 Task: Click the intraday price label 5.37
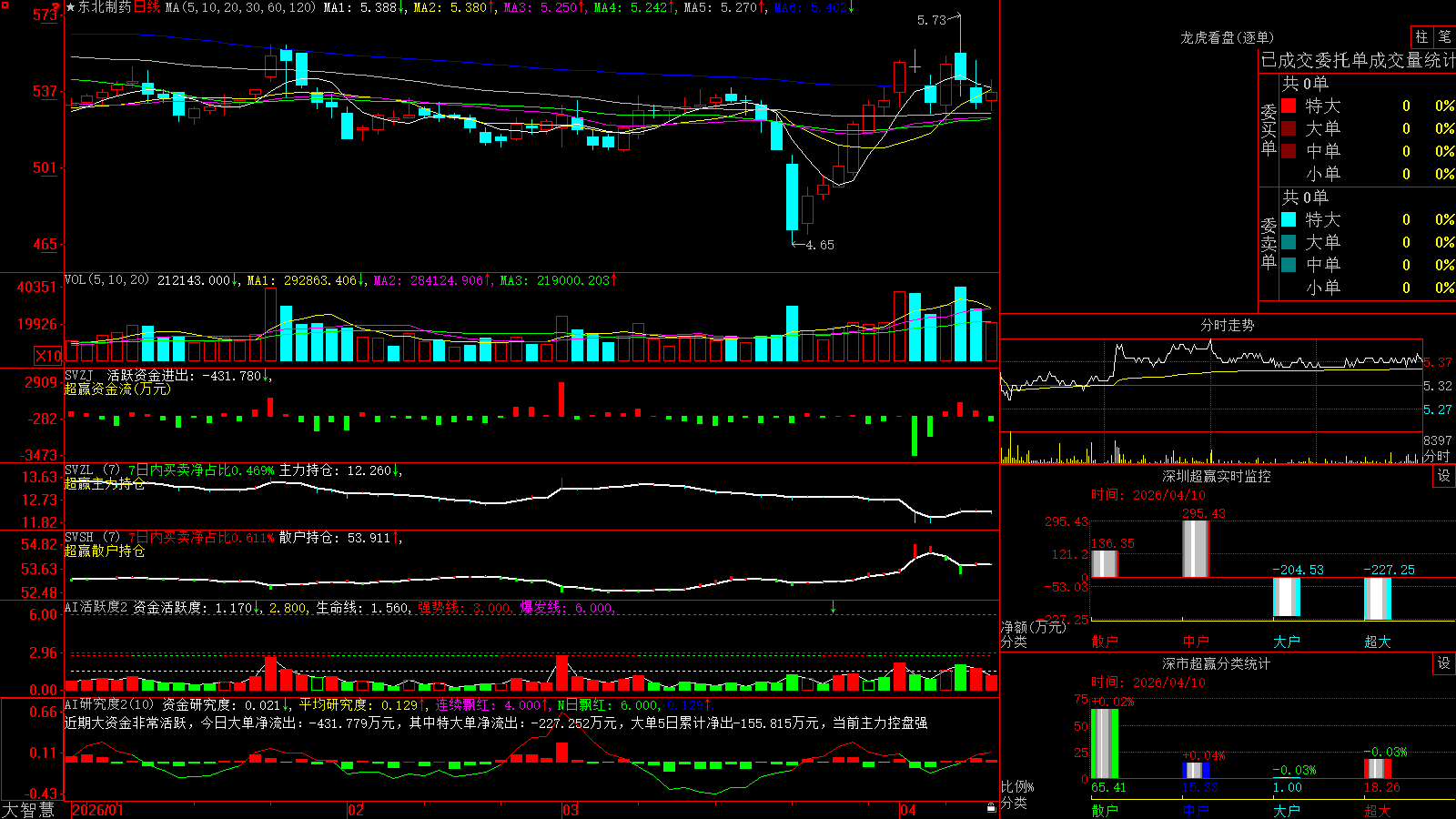1438,362
